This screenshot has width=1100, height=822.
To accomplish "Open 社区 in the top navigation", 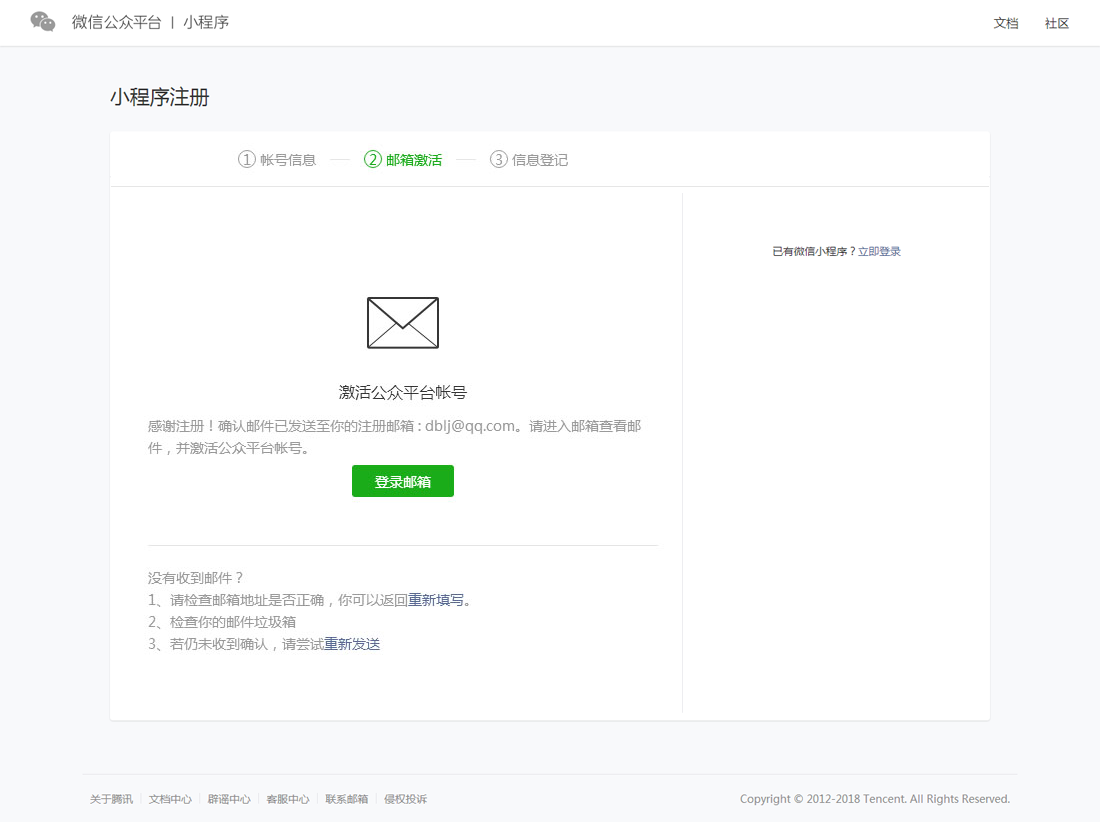I will (x=1057, y=23).
